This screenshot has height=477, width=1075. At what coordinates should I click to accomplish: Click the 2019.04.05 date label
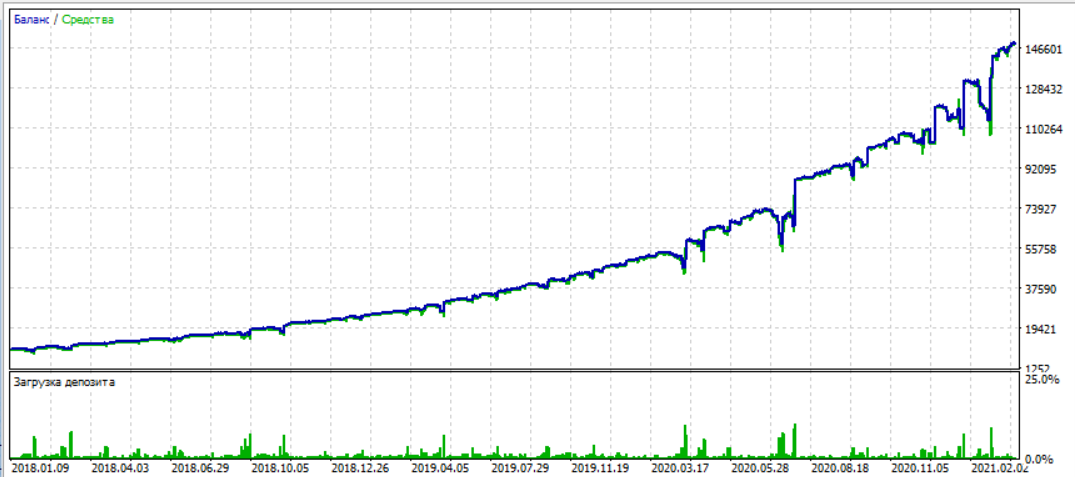pyautogui.click(x=441, y=469)
